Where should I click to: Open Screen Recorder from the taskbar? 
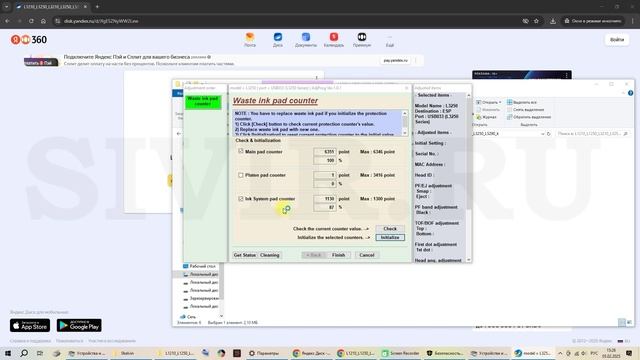coord(401,353)
